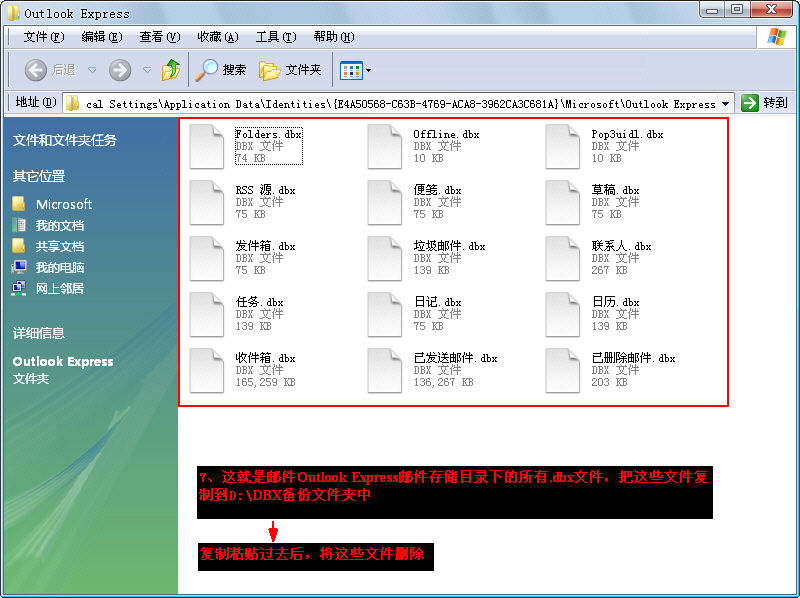Click the Forward arrow button
Image resolution: width=800 pixels, height=598 pixels.
pyautogui.click(x=120, y=70)
